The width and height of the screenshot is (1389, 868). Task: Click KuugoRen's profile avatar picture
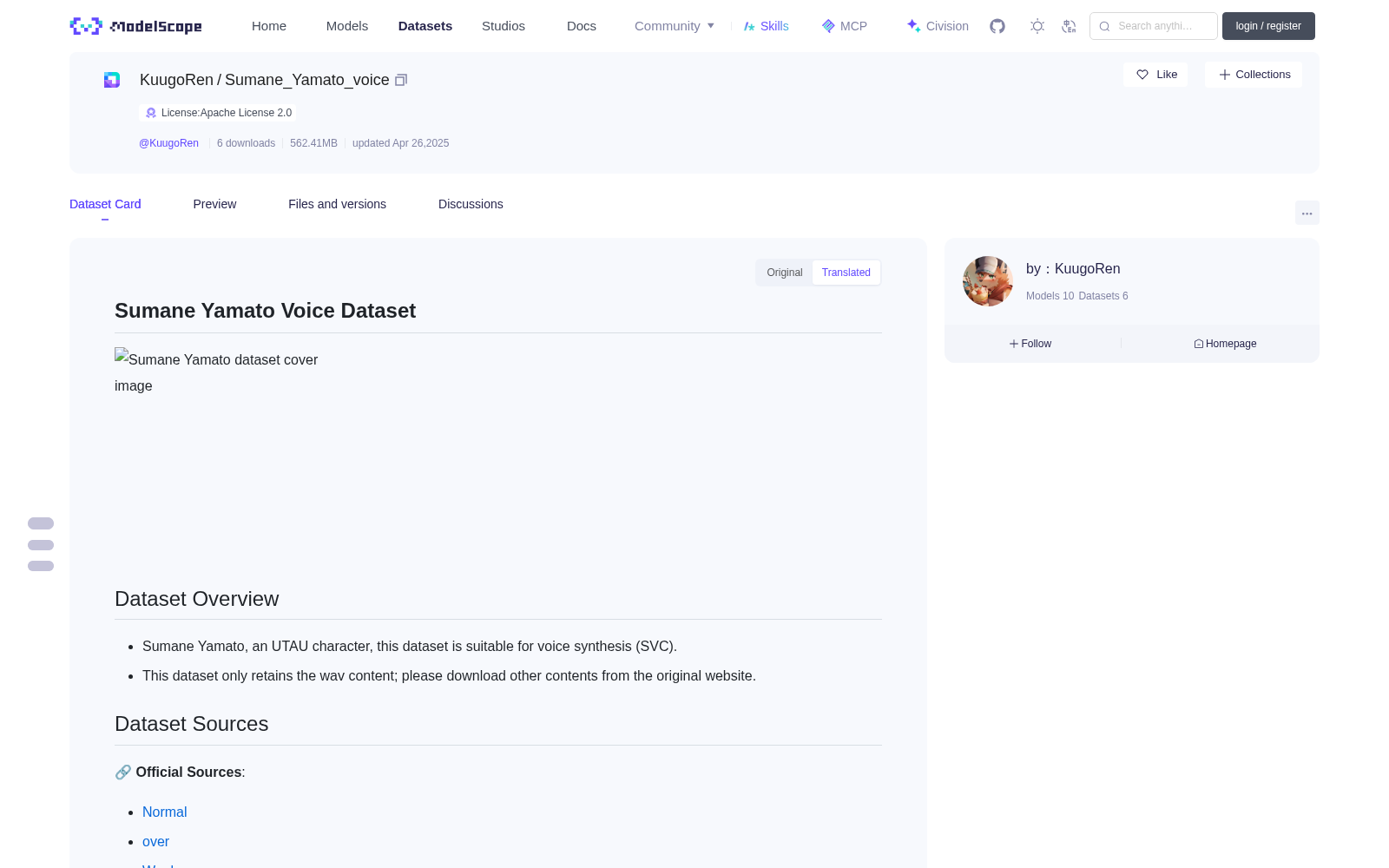[x=988, y=281]
